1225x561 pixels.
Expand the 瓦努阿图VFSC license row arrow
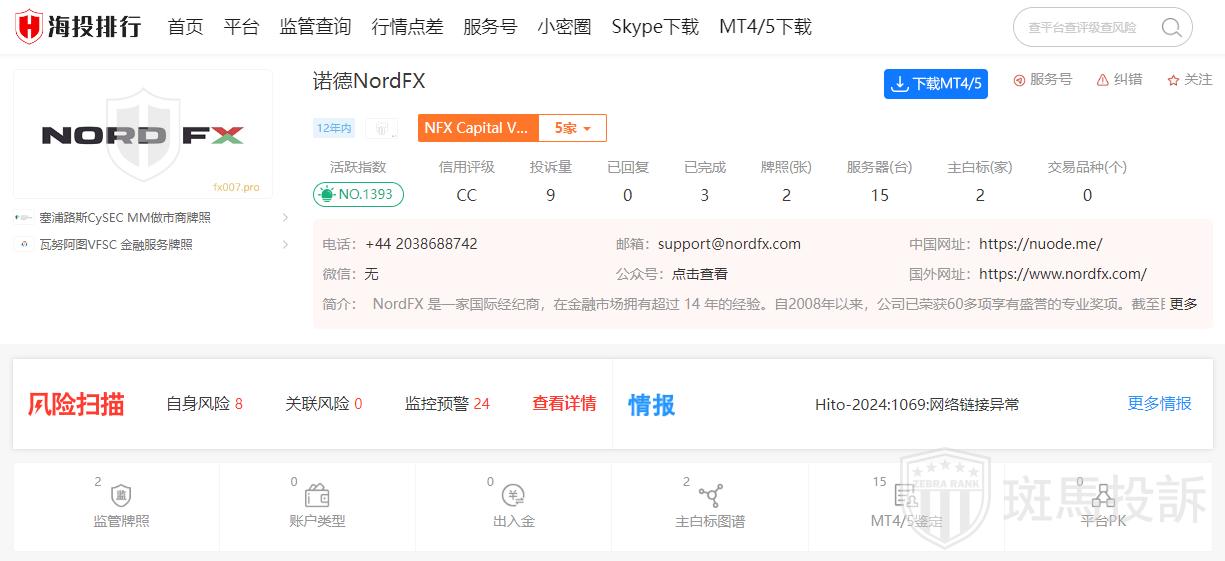(x=285, y=245)
